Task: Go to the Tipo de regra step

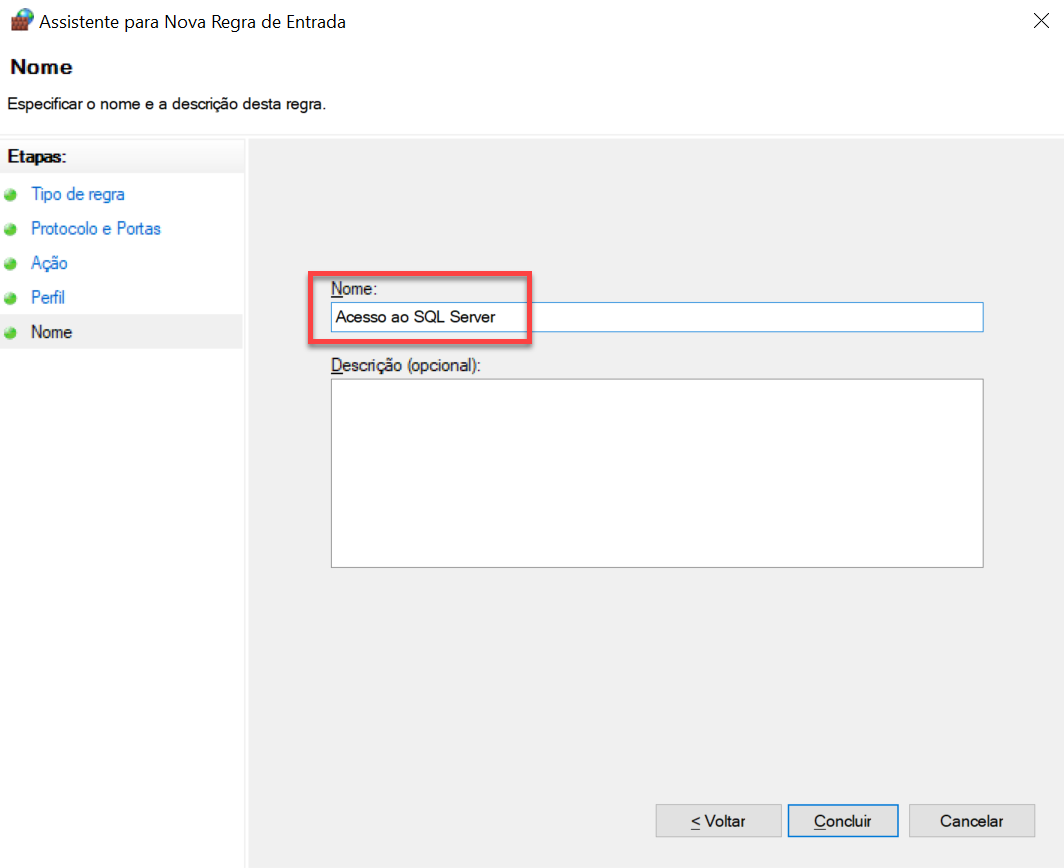Action: (x=78, y=194)
